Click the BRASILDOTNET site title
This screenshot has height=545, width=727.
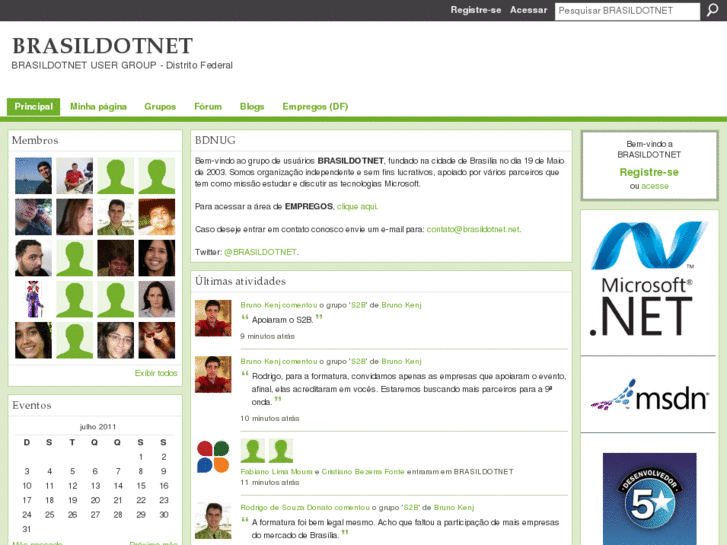pos(102,46)
